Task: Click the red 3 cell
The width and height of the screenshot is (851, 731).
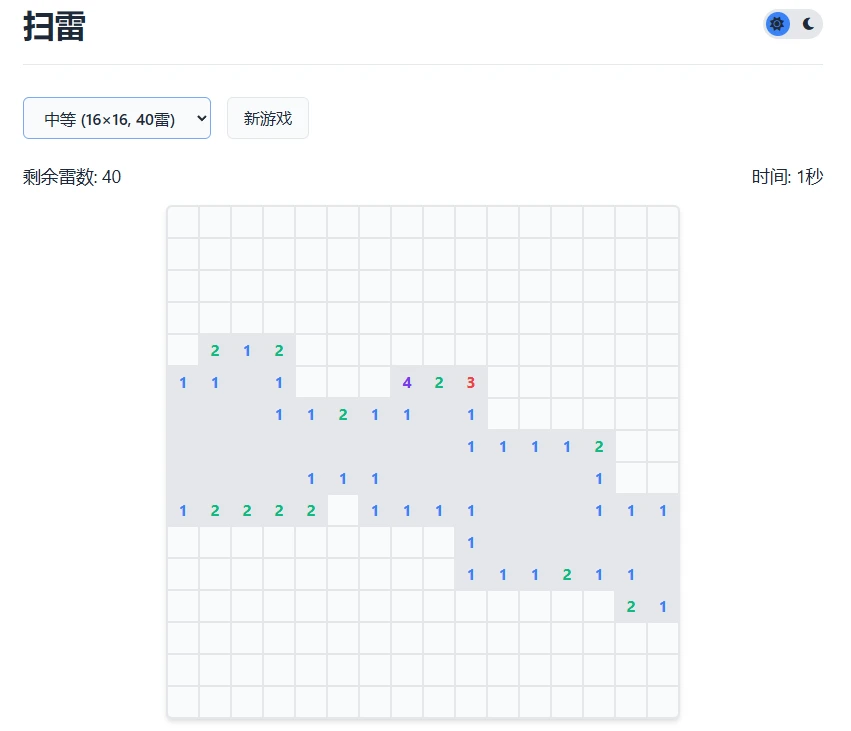Action: click(x=471, y=382)
